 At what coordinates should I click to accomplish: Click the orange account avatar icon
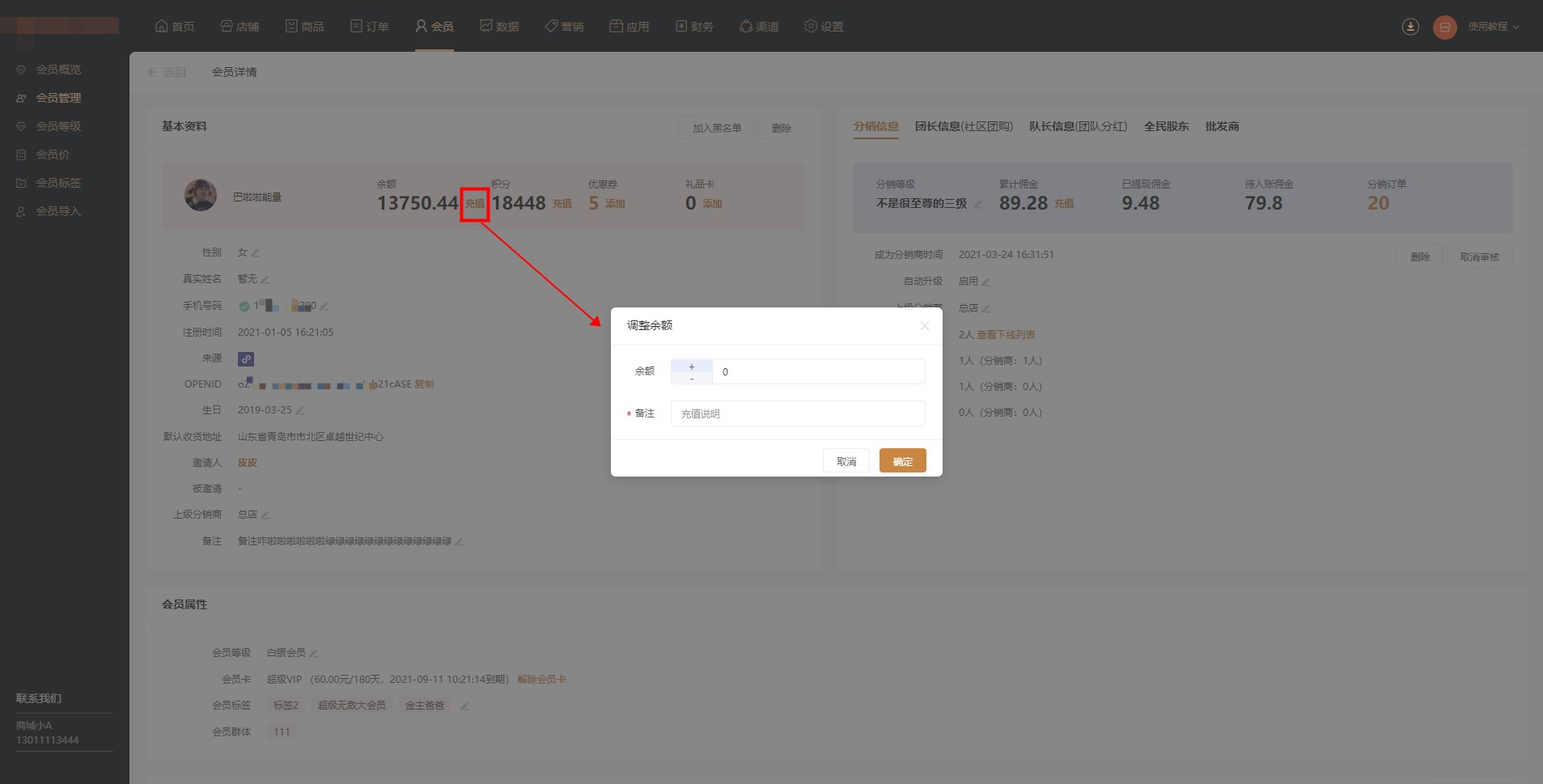[1444, 28]
